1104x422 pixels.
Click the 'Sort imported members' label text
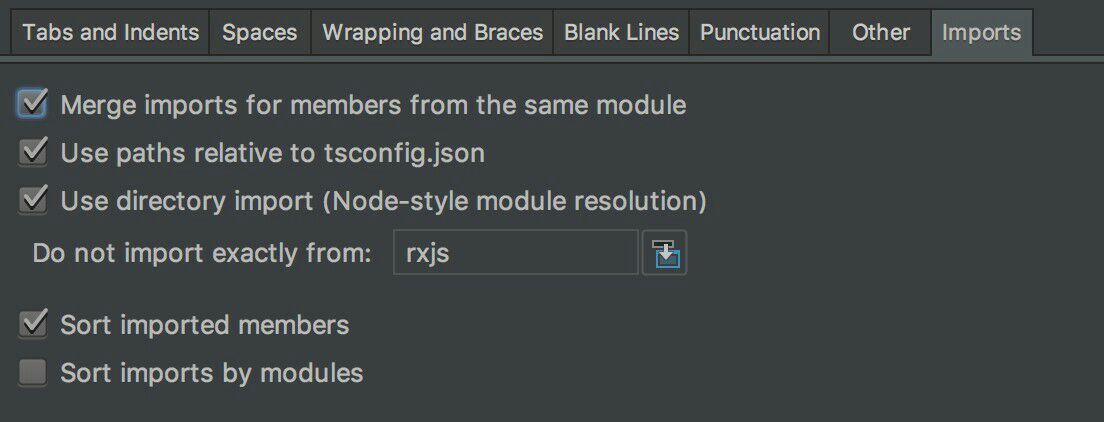[204, 325]
